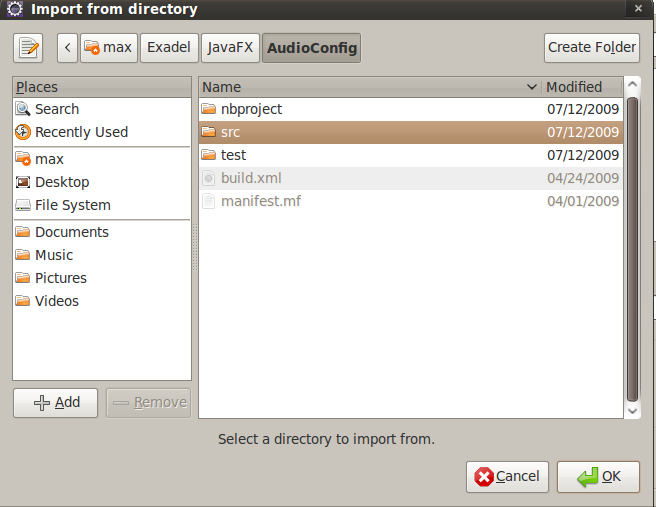Open Documents bookmark in sidebar
The width and height of the screenshot is (656, 507).
[x=72, y=232]
